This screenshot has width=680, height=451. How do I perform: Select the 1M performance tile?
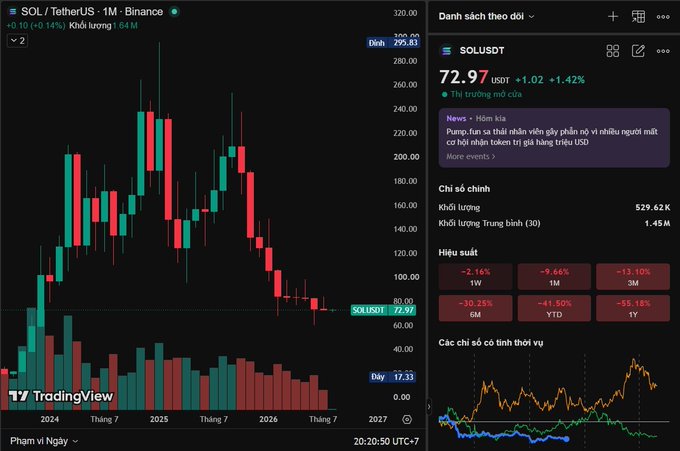tap(554, 277)
